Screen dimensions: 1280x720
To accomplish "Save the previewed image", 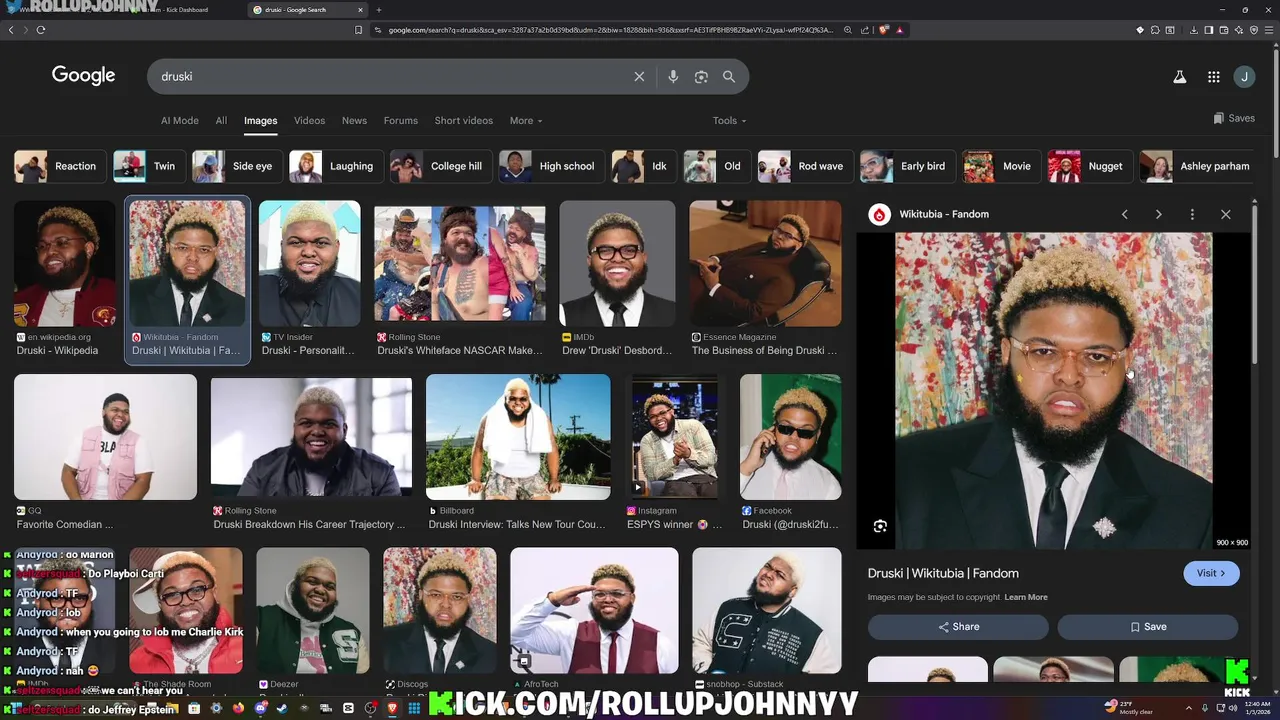I will click(1148, 627).
